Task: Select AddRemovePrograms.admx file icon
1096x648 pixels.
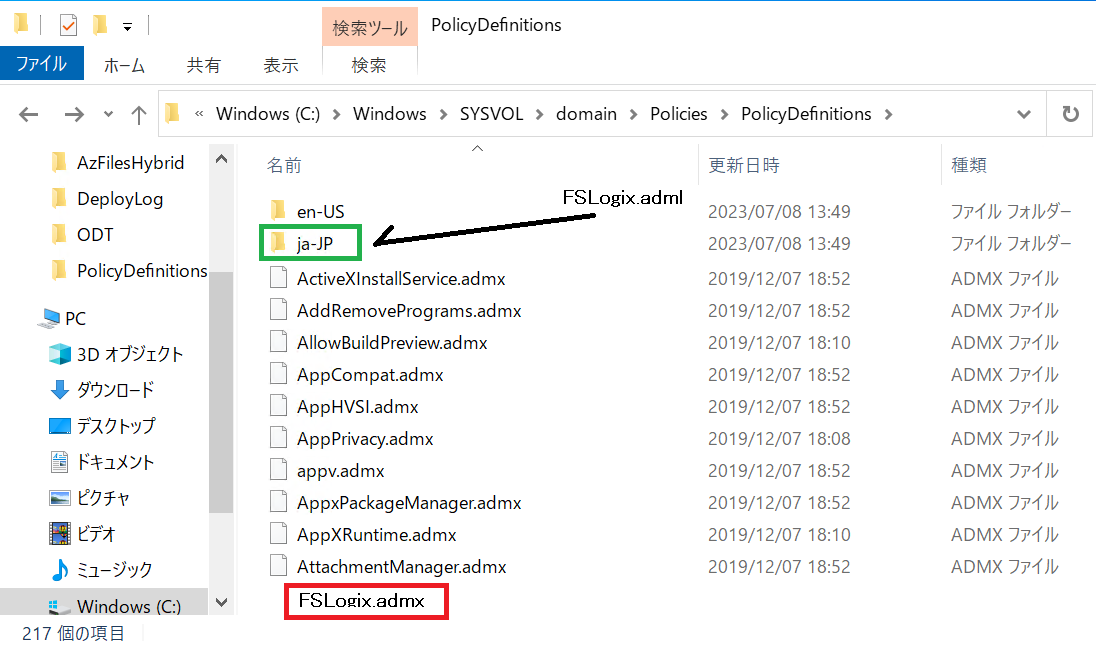Action: 278,310
